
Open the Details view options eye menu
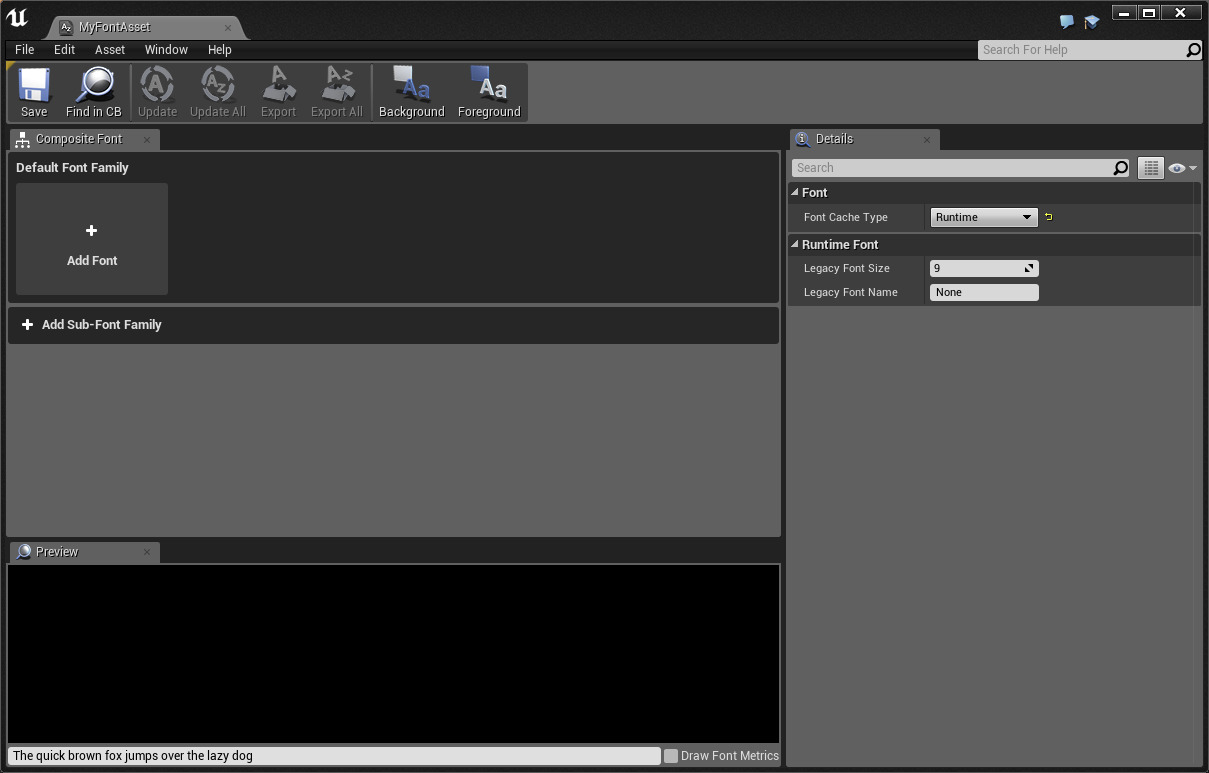pyautogui.click(x=1182, y=168)
